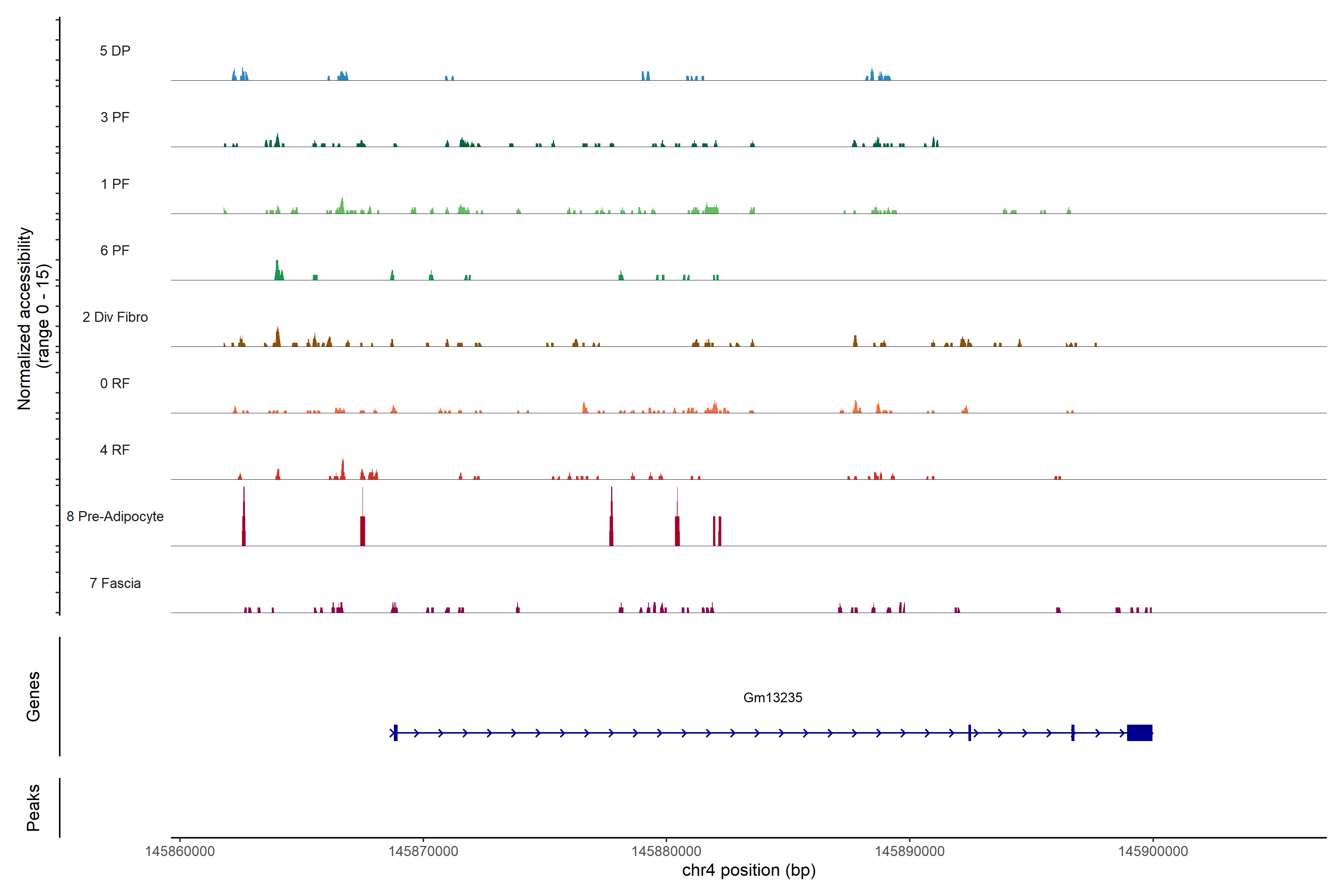The width and height of the screenshot is (1344, 896).
Task: Click the 145860000 axis tick label
Action: [180, 852]
